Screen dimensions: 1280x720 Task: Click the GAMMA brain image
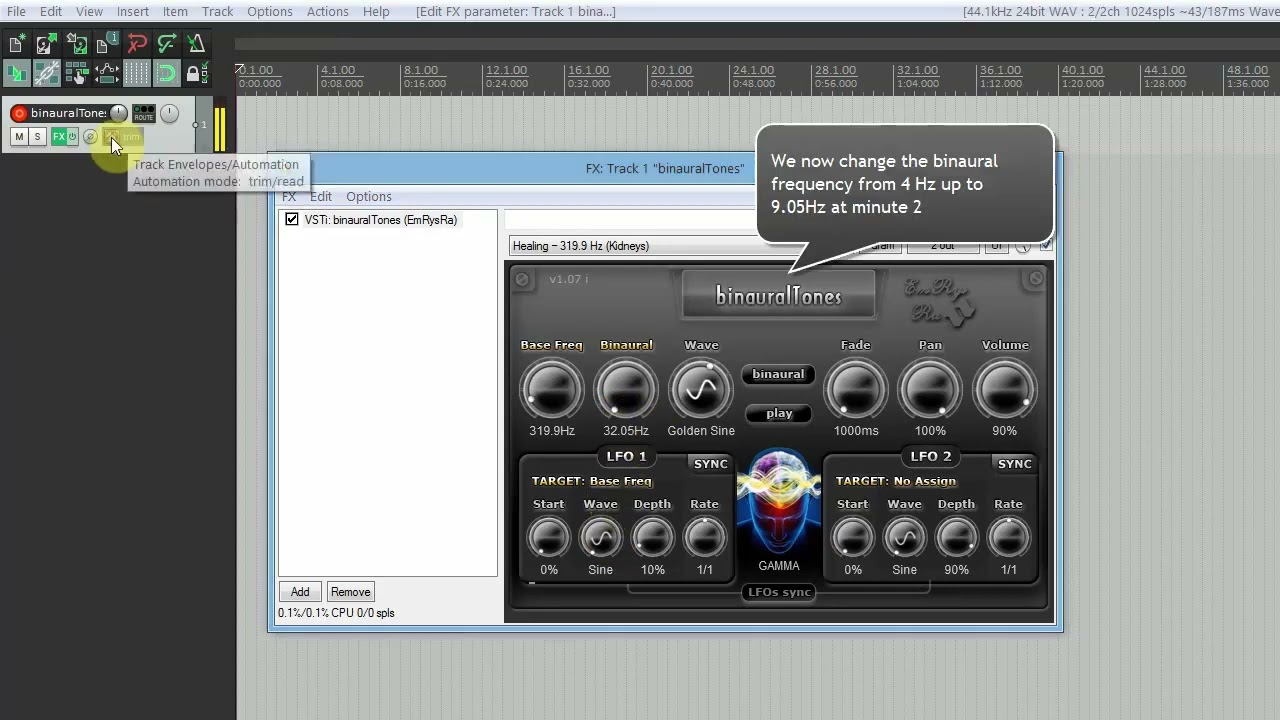pyautogui.click(x=779, y=503)
